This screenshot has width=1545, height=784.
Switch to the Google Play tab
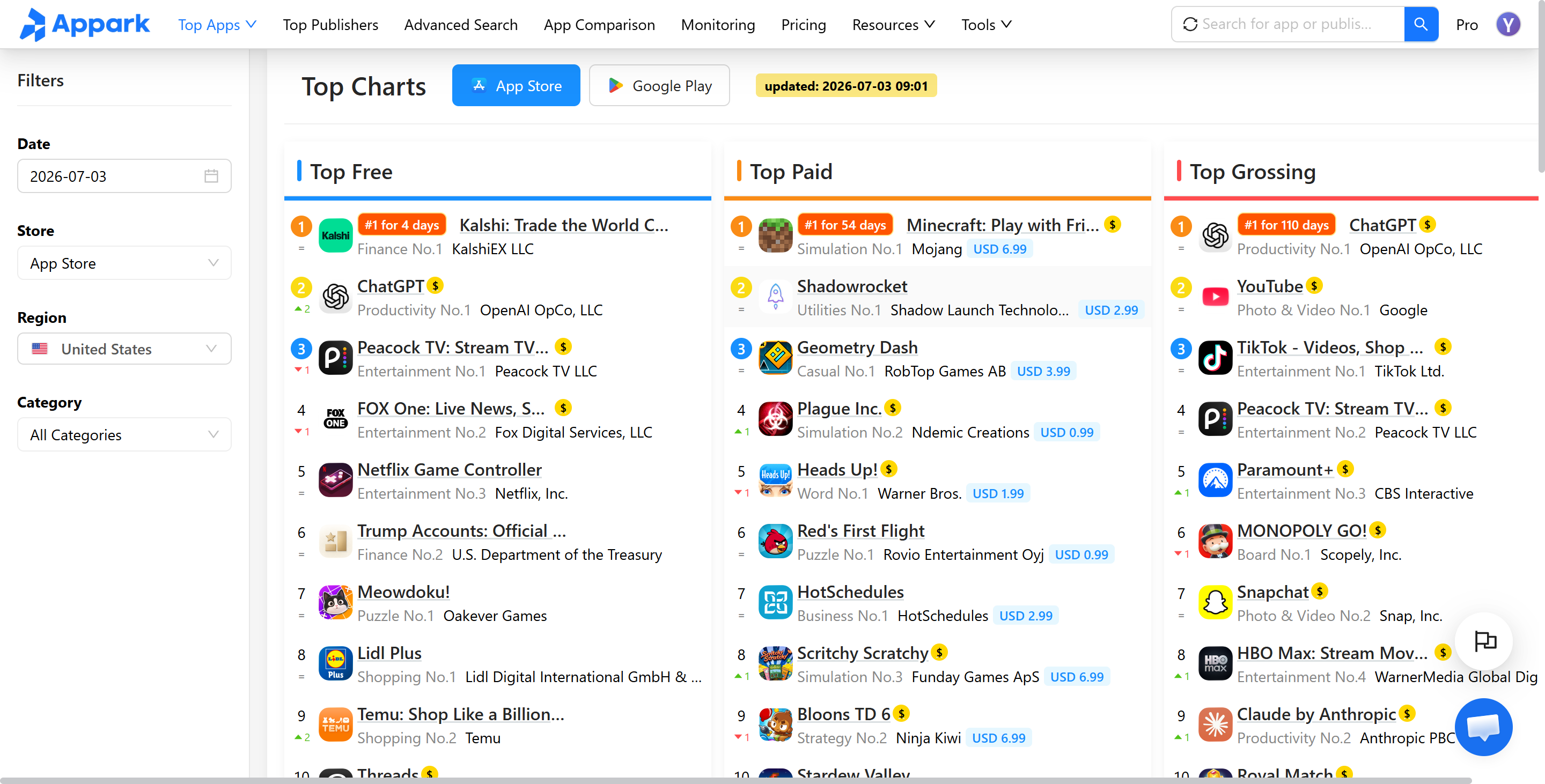click(659, 86)
